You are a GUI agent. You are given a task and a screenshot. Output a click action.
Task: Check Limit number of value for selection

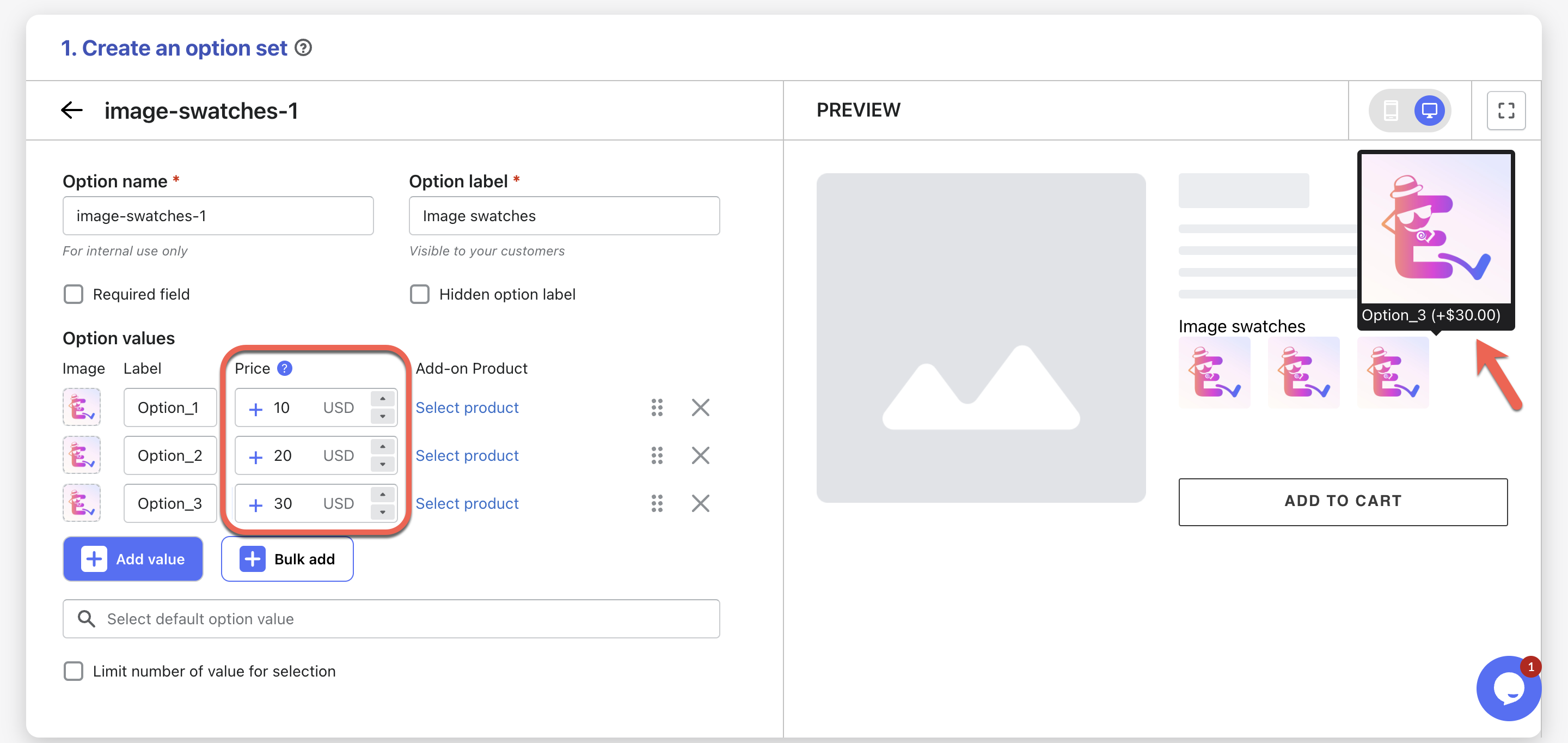click(73, 671)
